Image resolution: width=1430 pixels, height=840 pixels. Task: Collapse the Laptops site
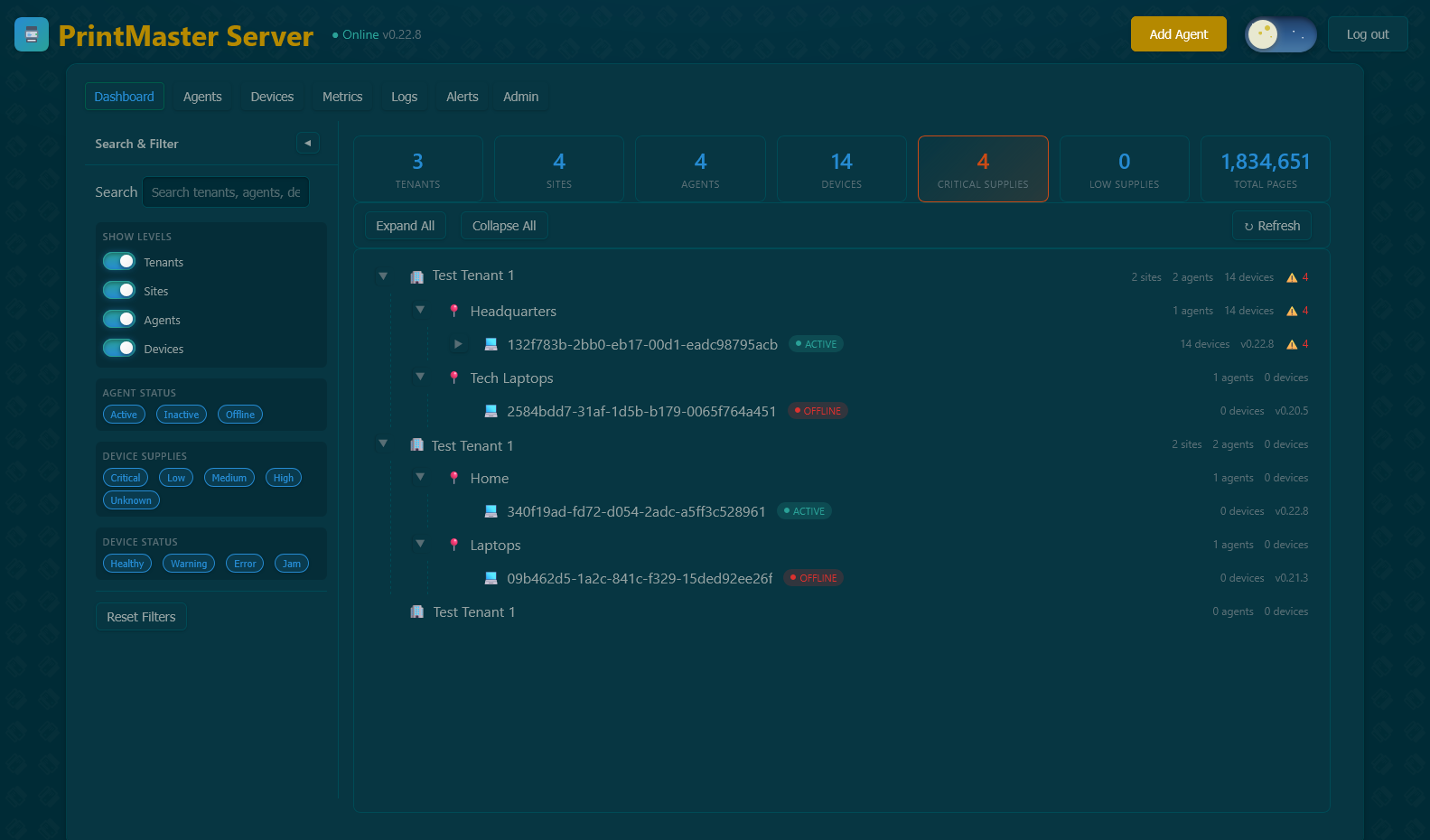pyautogui.click(x=420, y=544)
